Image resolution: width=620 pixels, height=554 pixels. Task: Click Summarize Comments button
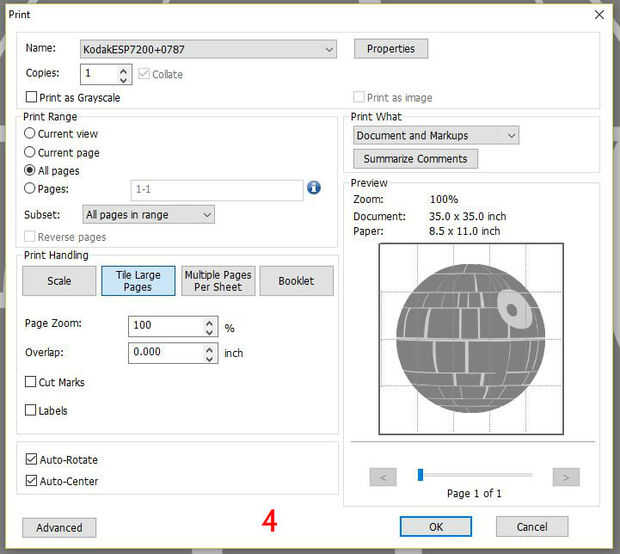point(415,159)
